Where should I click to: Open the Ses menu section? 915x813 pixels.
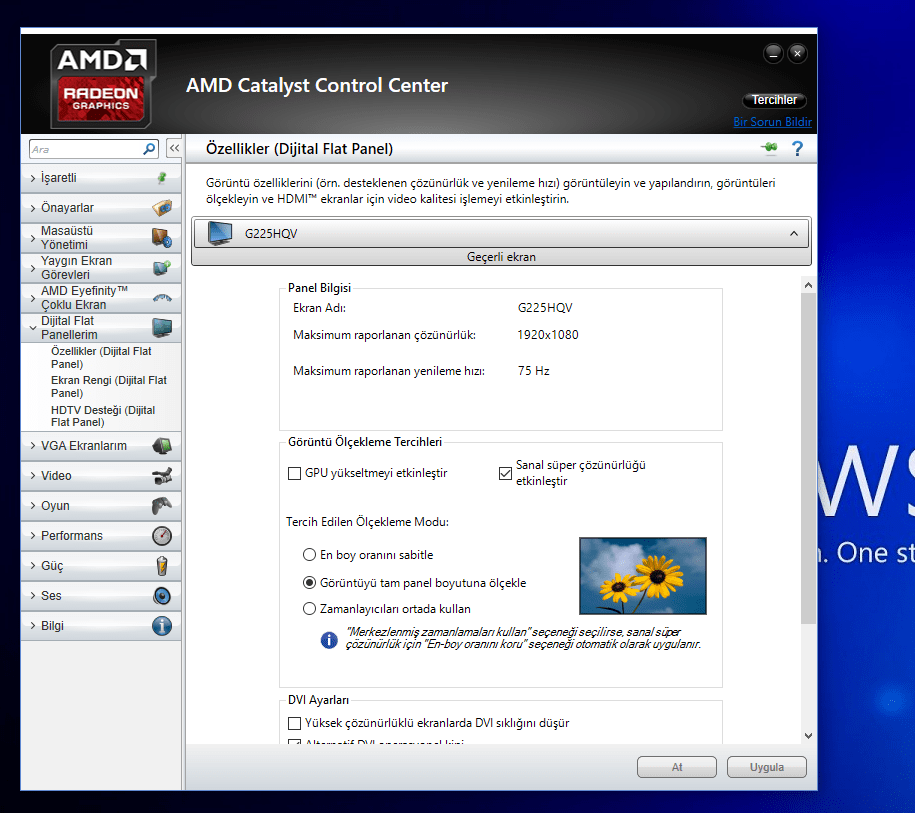tap(101, 596)
